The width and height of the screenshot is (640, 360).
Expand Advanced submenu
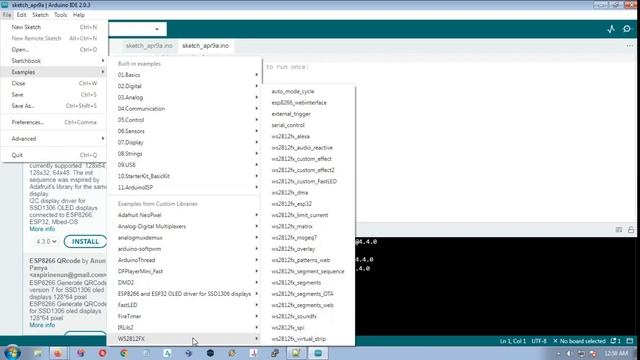54,139
